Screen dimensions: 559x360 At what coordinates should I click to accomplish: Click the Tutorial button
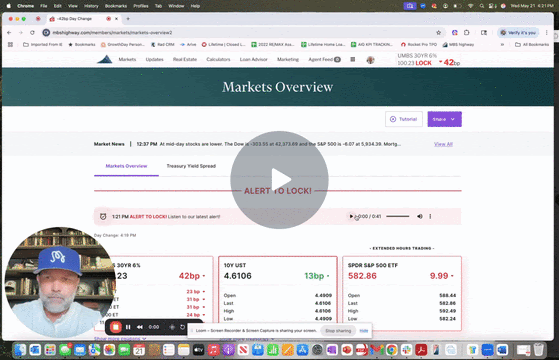404,119
